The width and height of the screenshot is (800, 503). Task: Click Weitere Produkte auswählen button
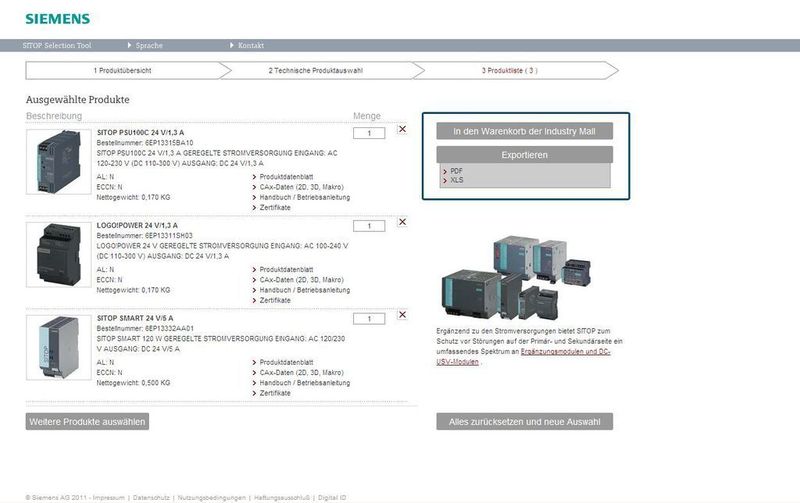point(87,421)
